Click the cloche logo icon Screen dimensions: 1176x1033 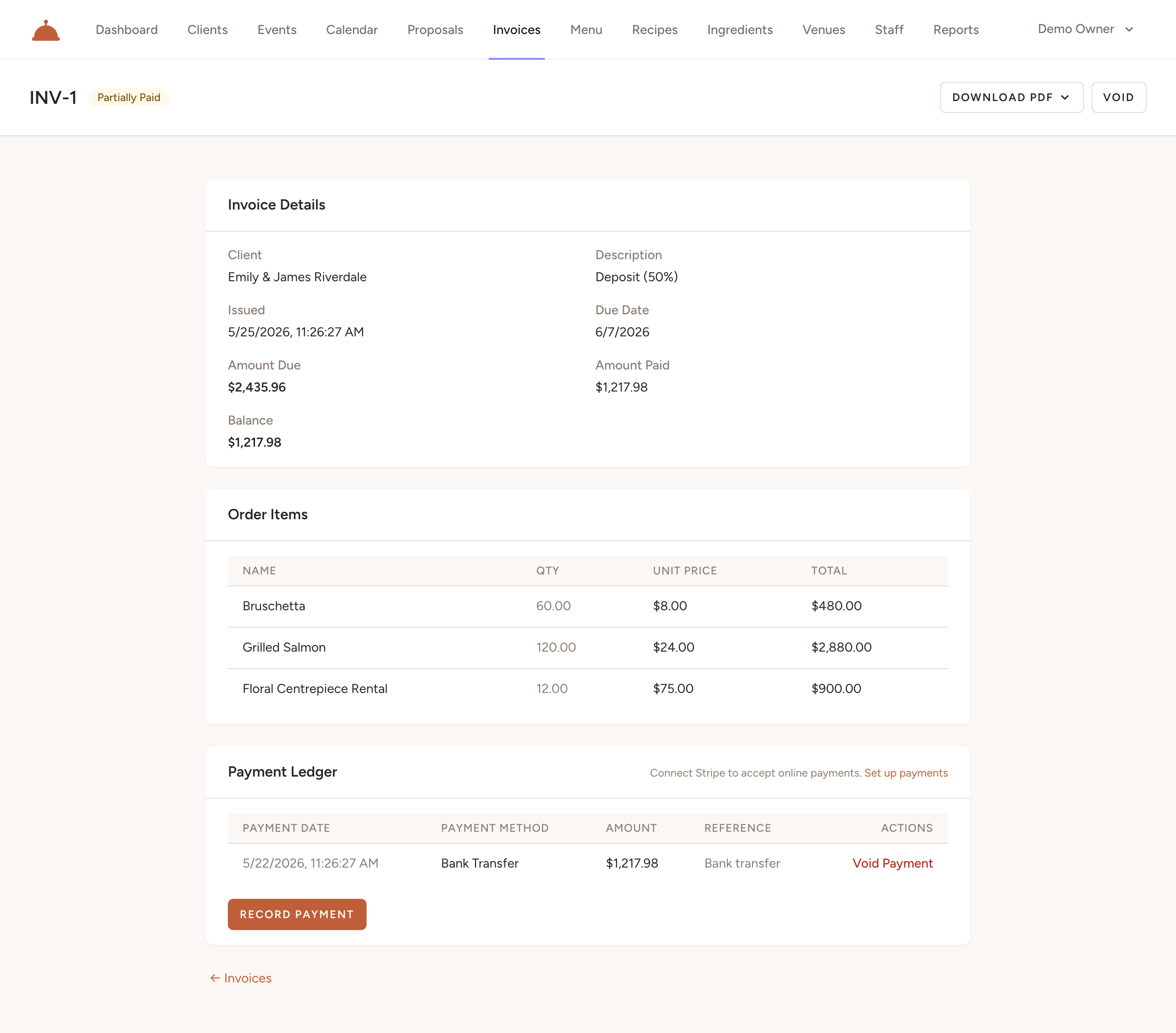pyautogui.click(x=46, y=30)
